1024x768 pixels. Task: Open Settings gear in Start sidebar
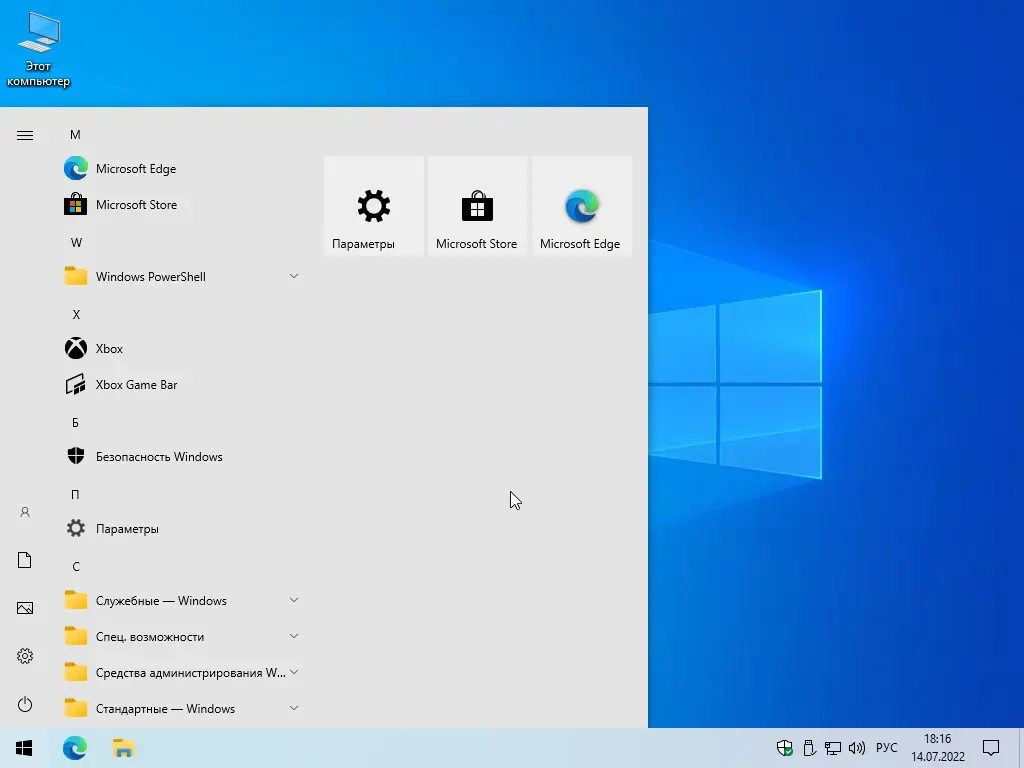point(25,656)
